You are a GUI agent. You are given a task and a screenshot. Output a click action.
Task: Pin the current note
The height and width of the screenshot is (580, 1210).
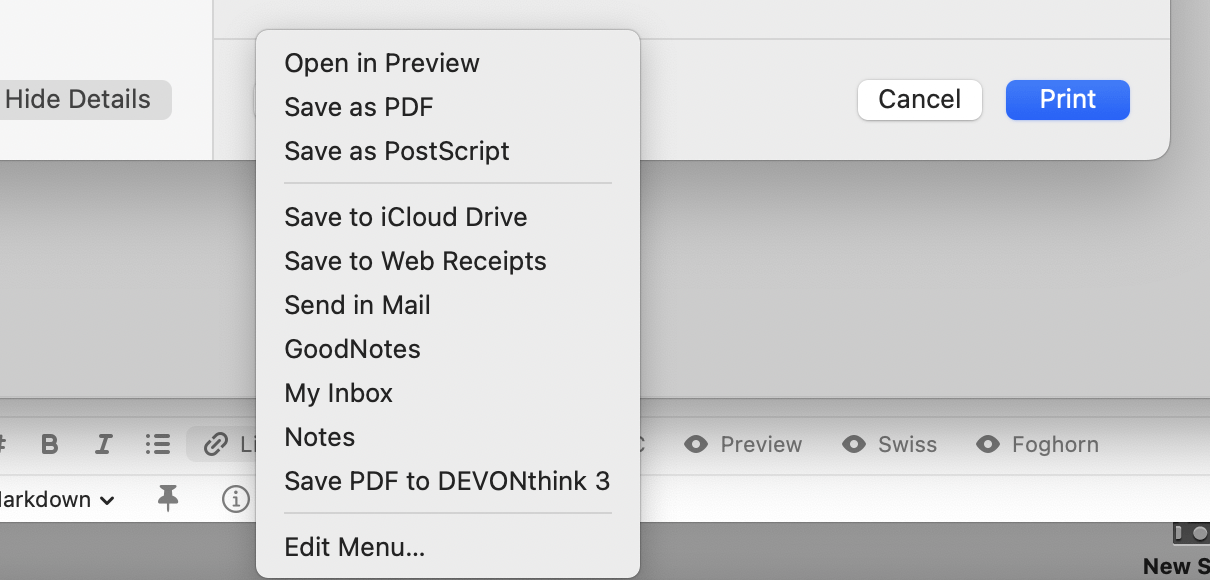click(x=168, y=499)
